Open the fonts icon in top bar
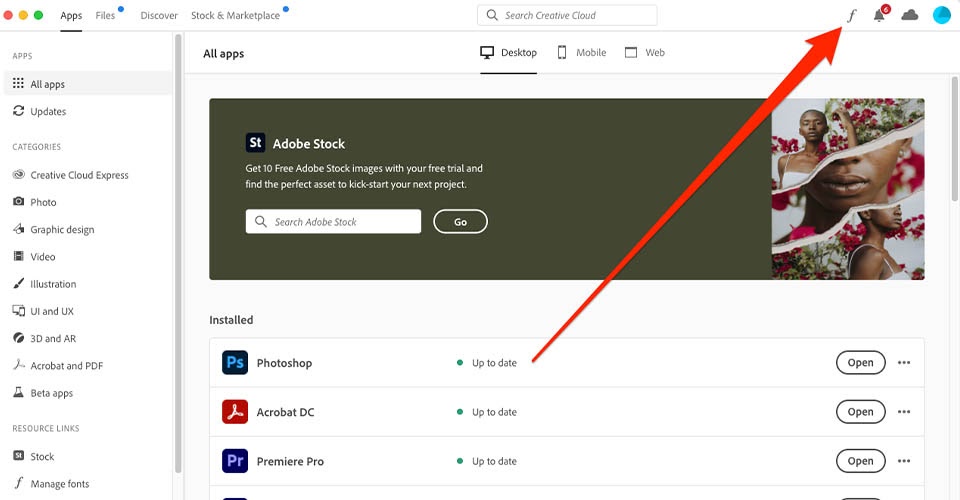 [852, 15]
